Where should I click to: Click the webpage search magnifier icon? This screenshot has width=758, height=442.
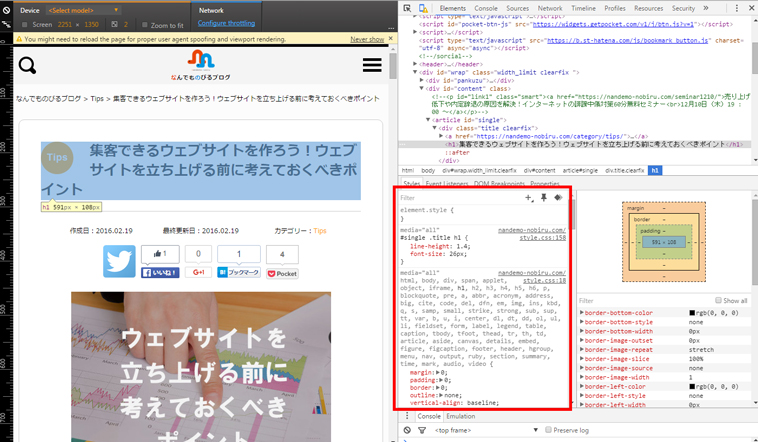point(28,65)
